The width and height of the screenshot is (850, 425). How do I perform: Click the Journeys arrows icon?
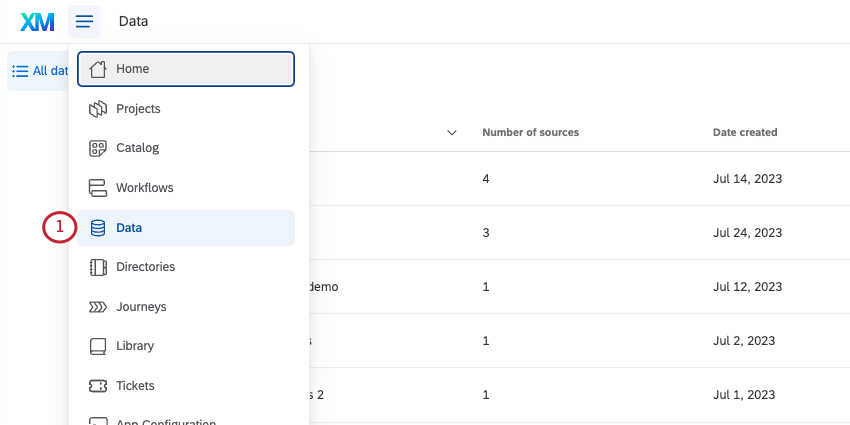[97, 307]
